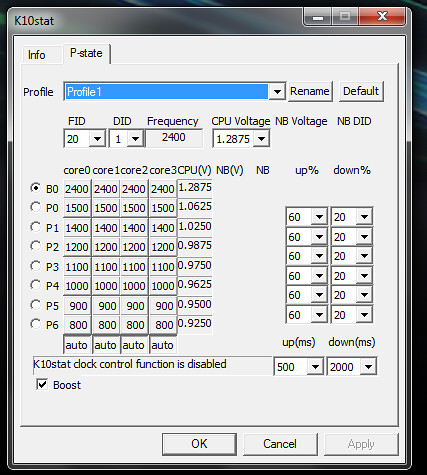This screenshot has width=427, height=475.
Task: Click P6 core3 800 button
Action: [x=163, y=325]
